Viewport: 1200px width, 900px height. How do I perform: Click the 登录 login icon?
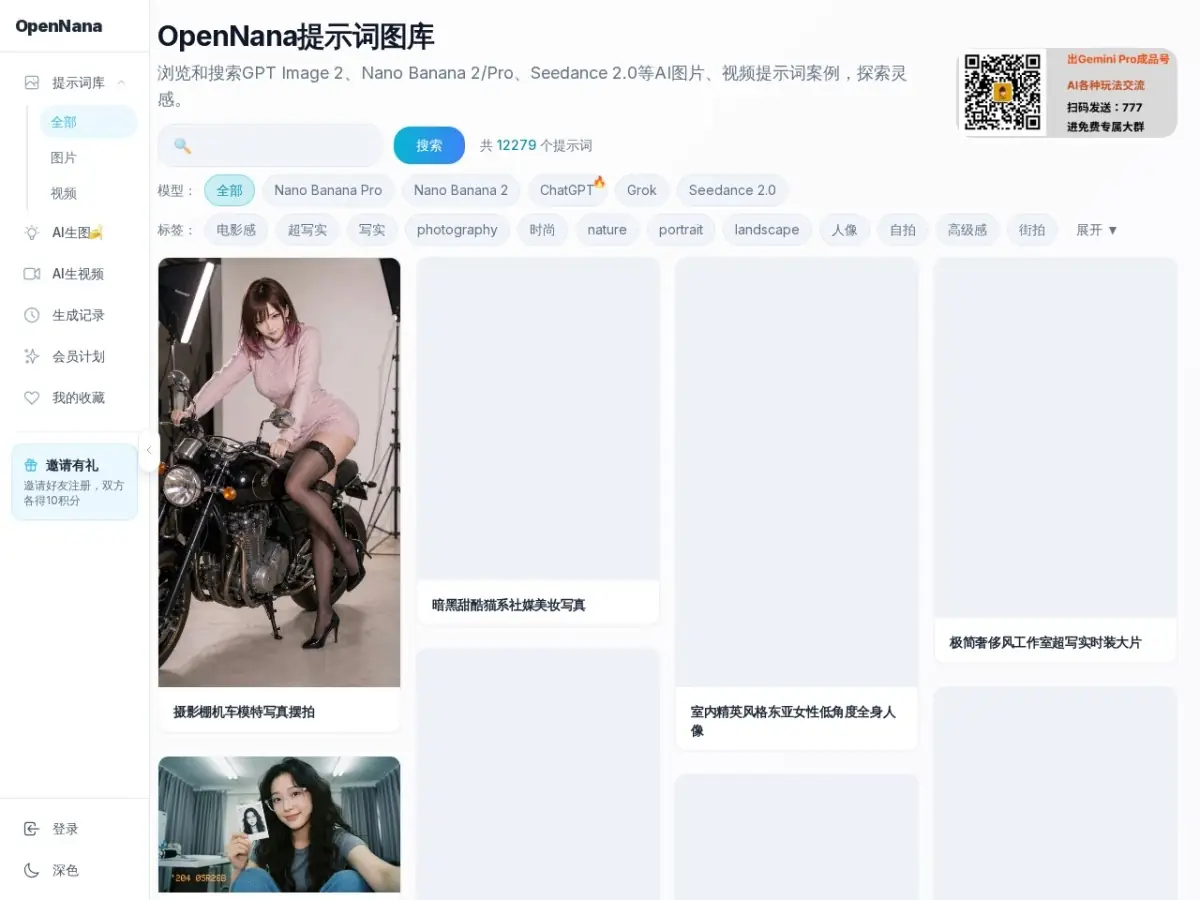click(x=32, y=829)
